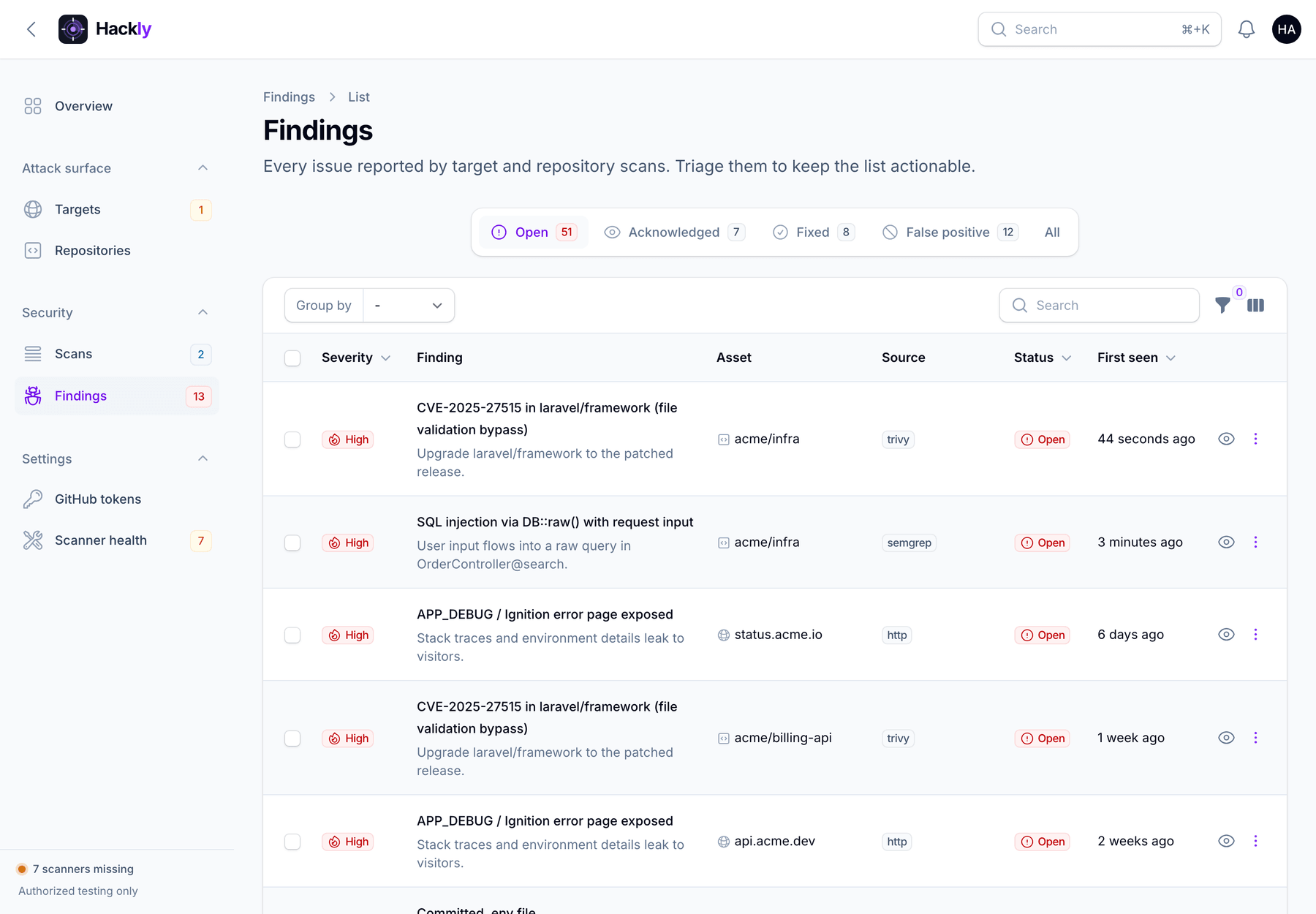This screenshot has width=1316, height=914.
Task: Acknowledge the 44 seconds ago finding via eye icon
Action: point(1226,439)
